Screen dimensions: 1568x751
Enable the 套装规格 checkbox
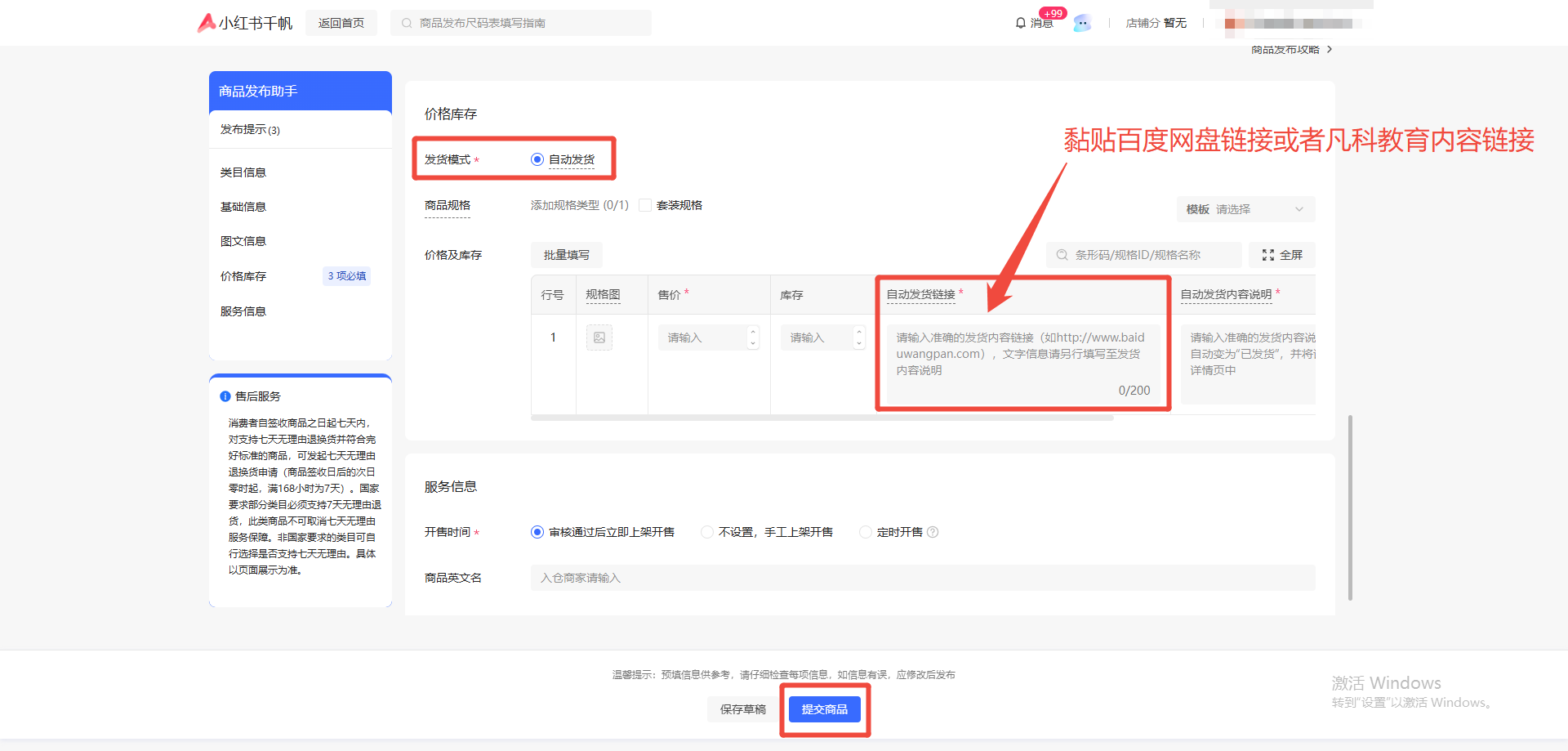[645, 205]
